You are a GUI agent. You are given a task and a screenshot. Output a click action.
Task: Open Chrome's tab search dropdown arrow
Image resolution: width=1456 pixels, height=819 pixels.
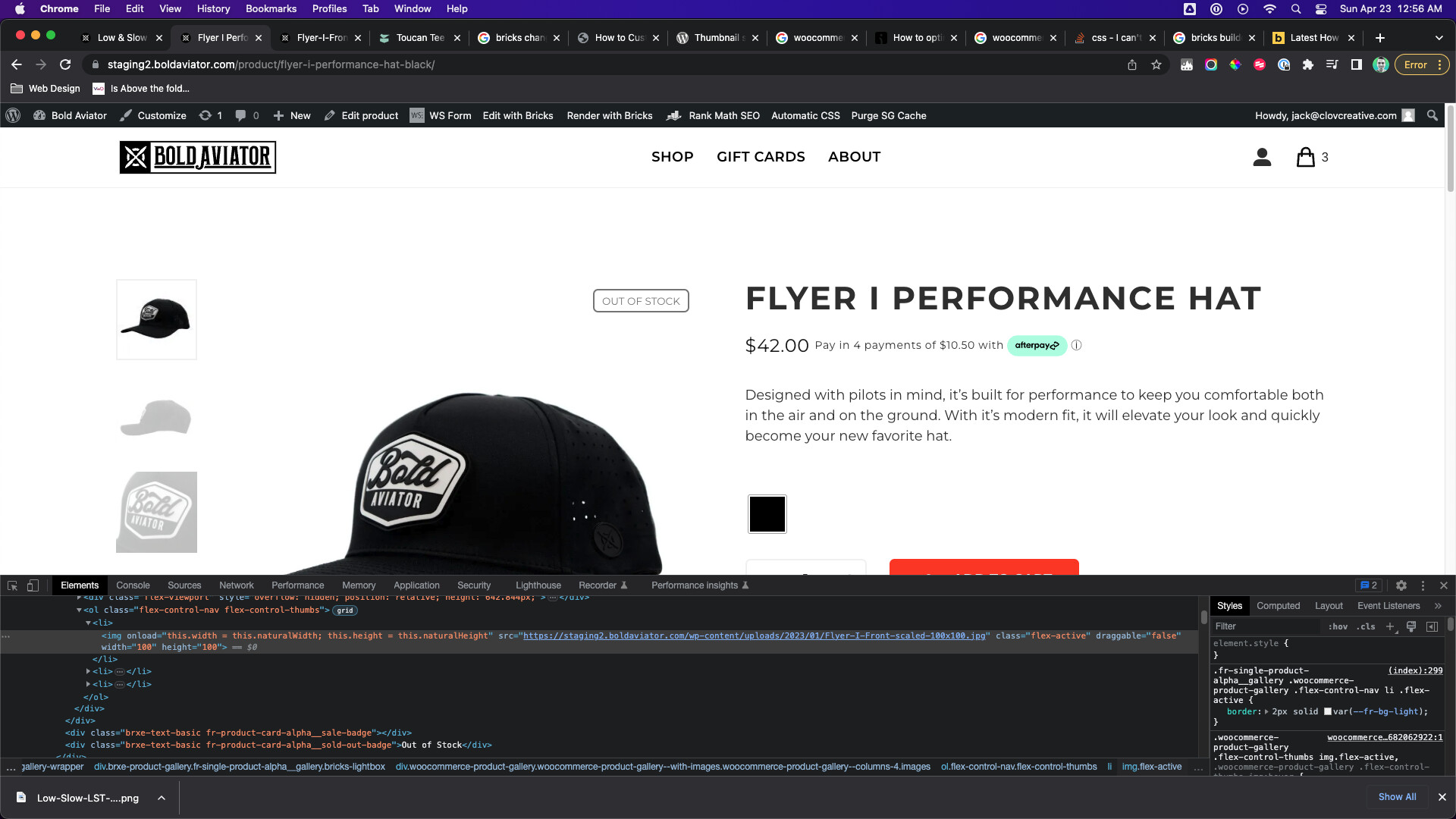pyautogui.click(x=1438, y=37)
